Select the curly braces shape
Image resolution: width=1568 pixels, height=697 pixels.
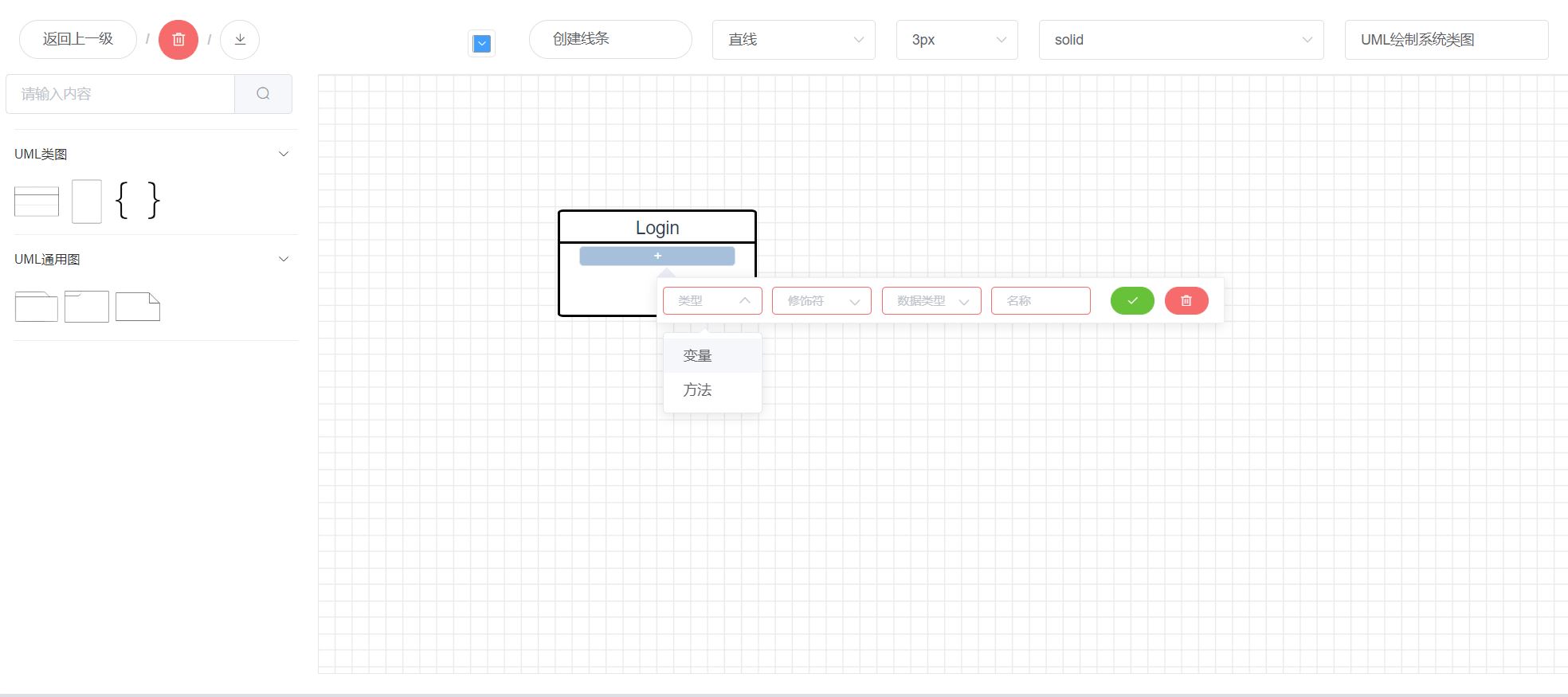point(138,200)
